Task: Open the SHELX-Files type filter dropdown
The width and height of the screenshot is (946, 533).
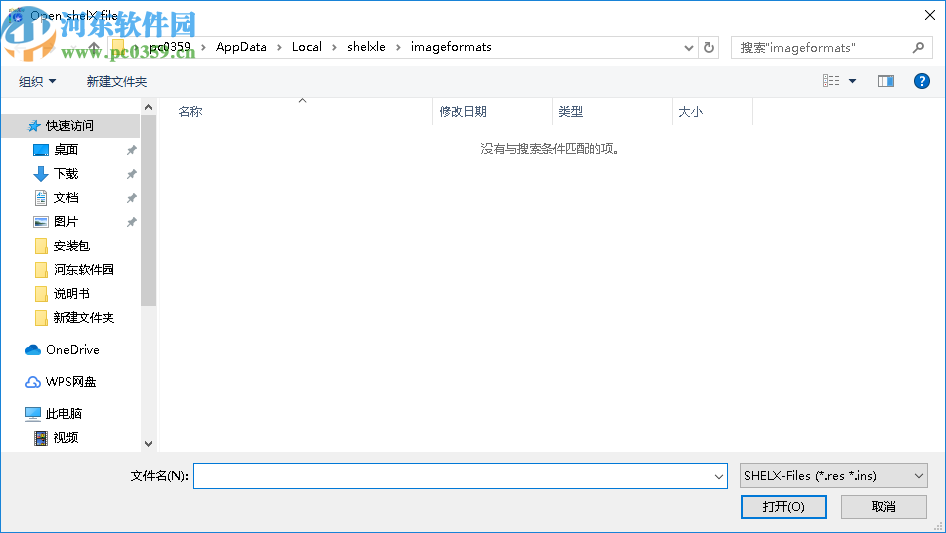Action: (x=834, y=476)
